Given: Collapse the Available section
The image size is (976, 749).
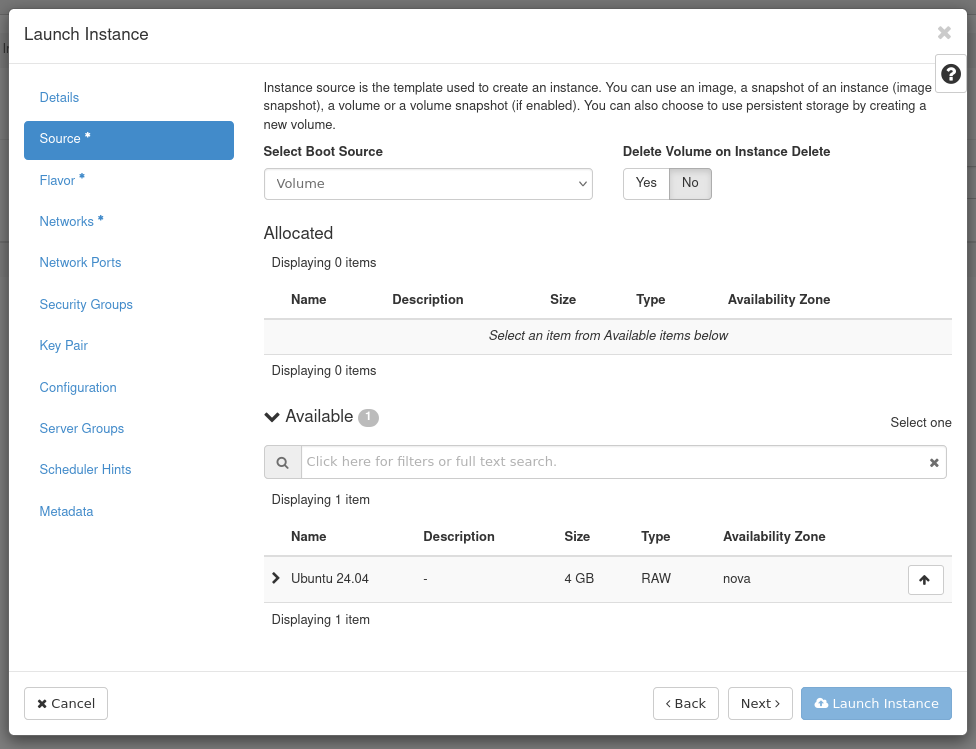Looking at the screenshot, I should point(272,417).
